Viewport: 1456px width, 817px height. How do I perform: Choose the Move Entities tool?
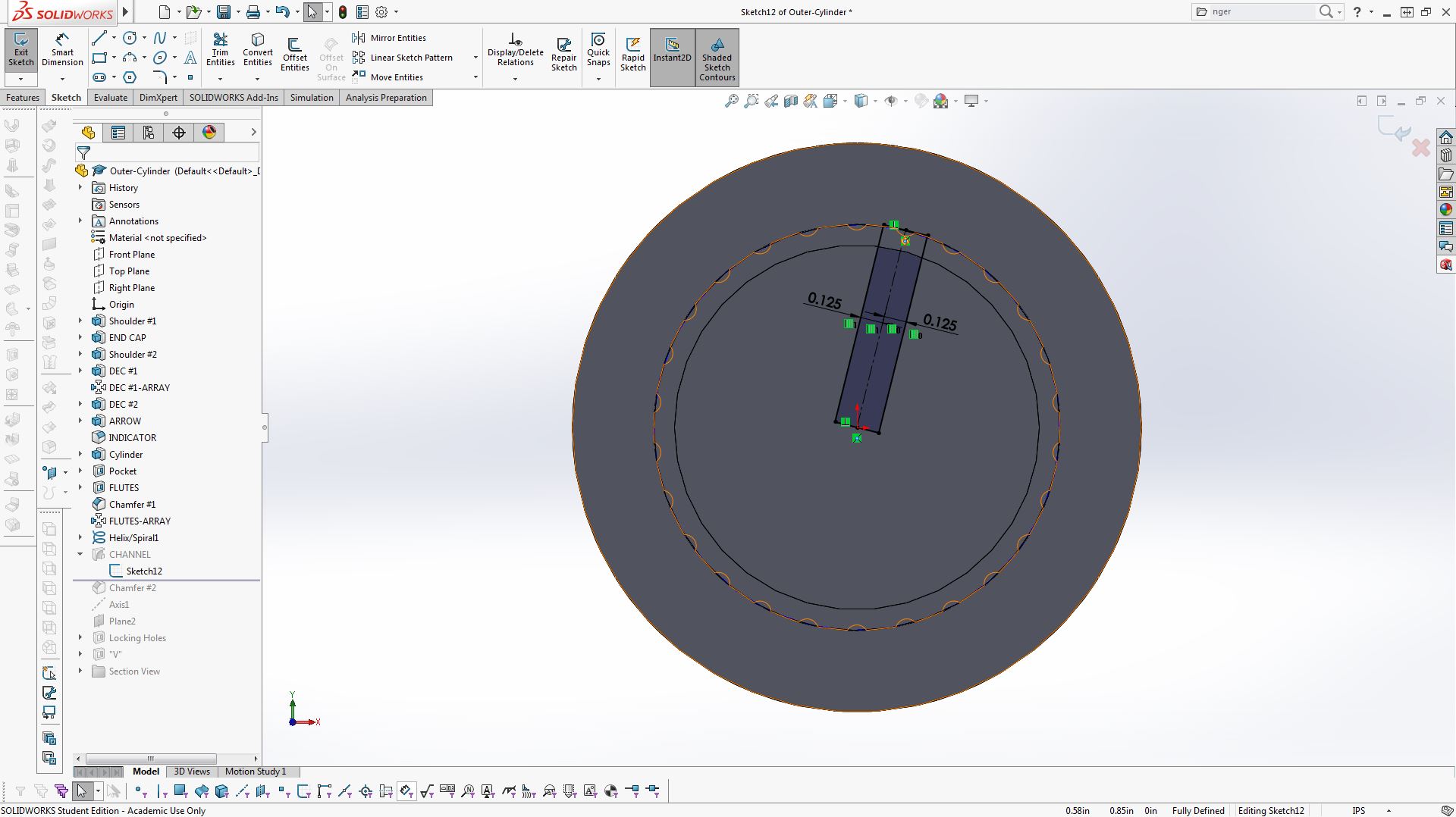(388, 77)
